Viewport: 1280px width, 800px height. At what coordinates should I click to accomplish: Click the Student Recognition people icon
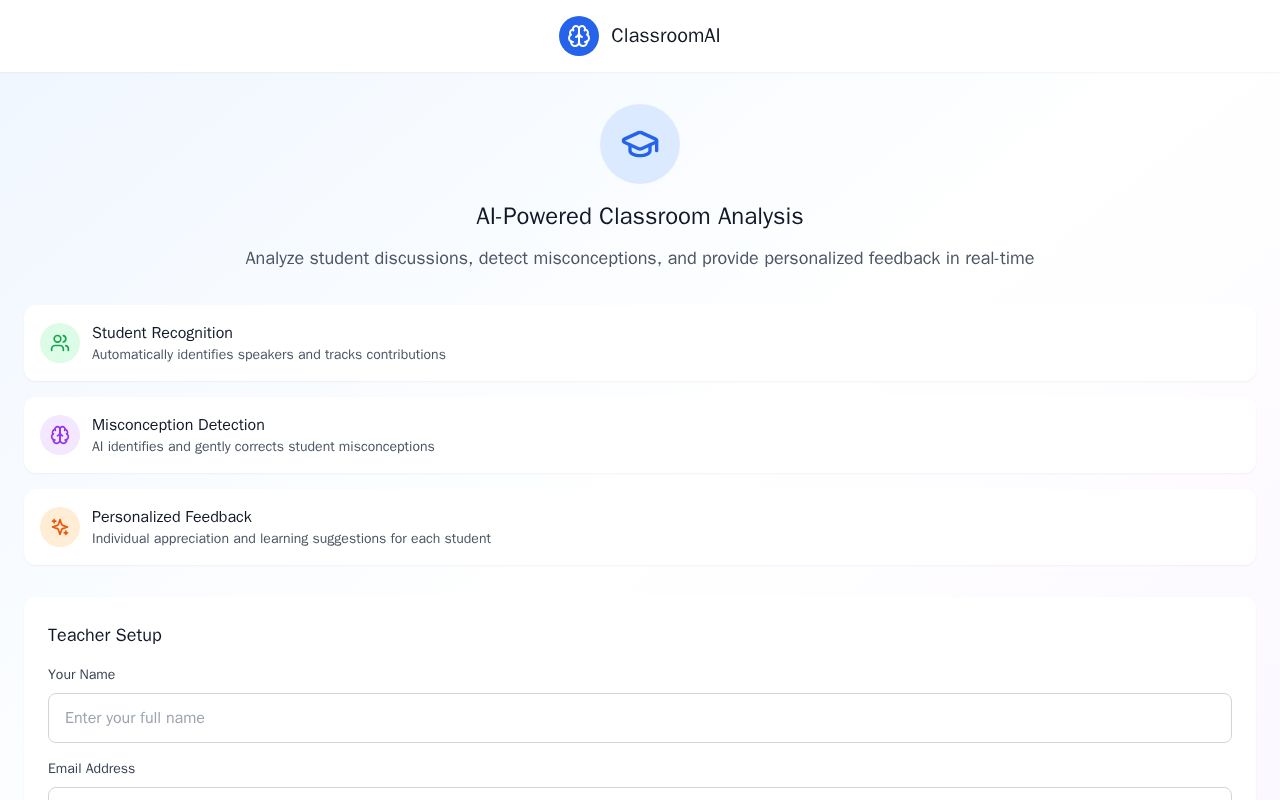pyautogui.click(x=60, y=343)
